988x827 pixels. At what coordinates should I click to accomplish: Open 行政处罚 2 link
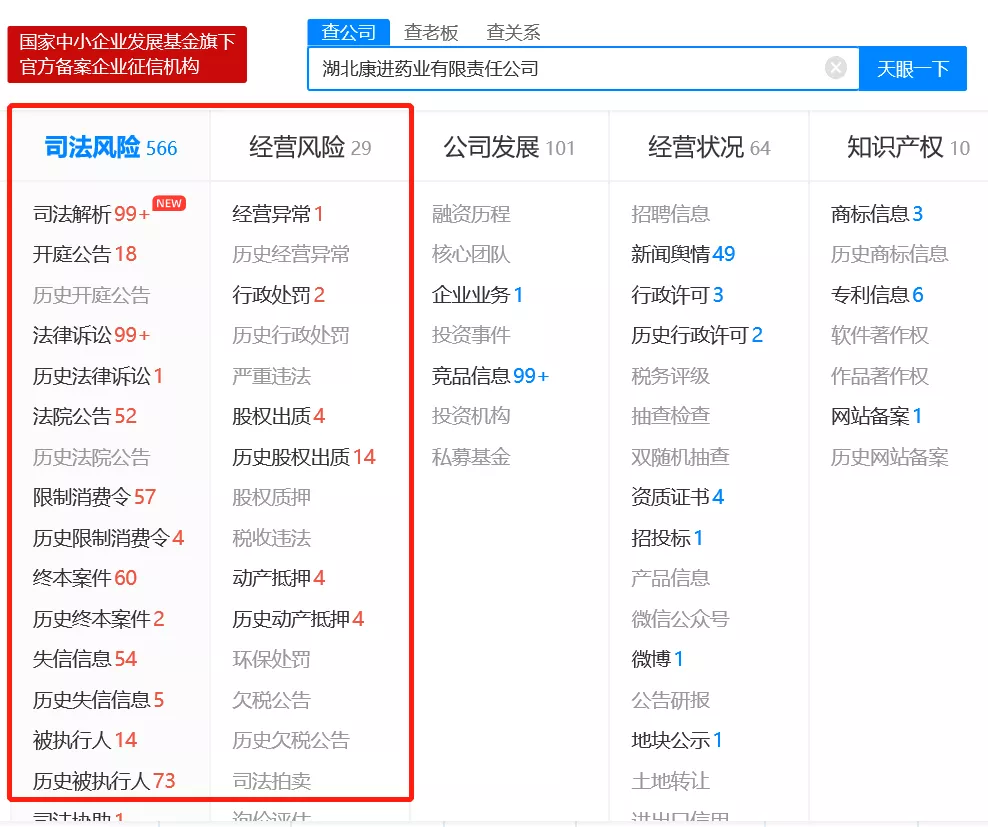coord(279,294)
